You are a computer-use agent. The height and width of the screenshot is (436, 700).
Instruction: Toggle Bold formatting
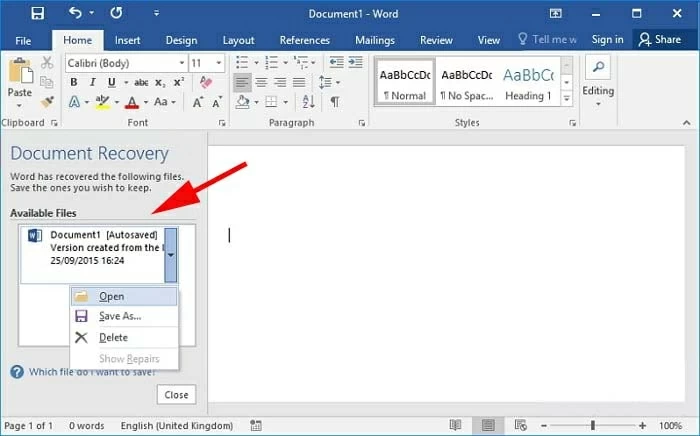[75, 82]
